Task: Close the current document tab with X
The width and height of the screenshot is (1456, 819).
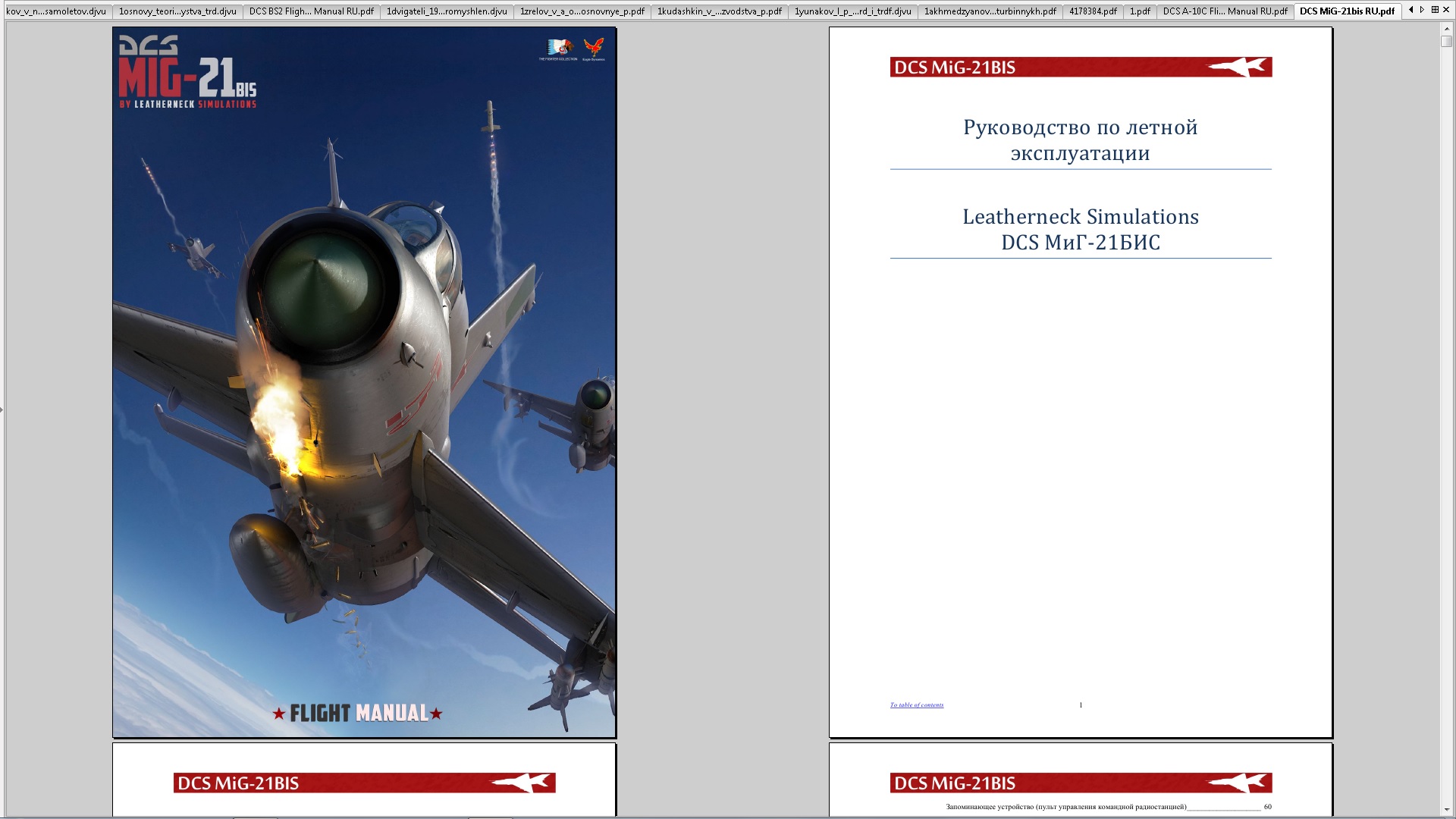Action: [1447, 10]
